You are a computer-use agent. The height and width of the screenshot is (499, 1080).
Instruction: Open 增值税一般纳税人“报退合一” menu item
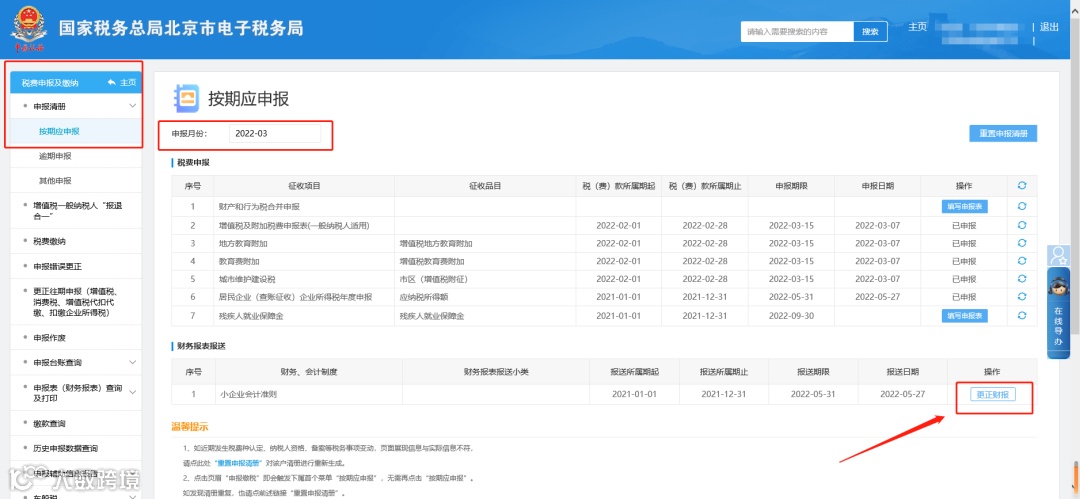[x=78, y=211]
